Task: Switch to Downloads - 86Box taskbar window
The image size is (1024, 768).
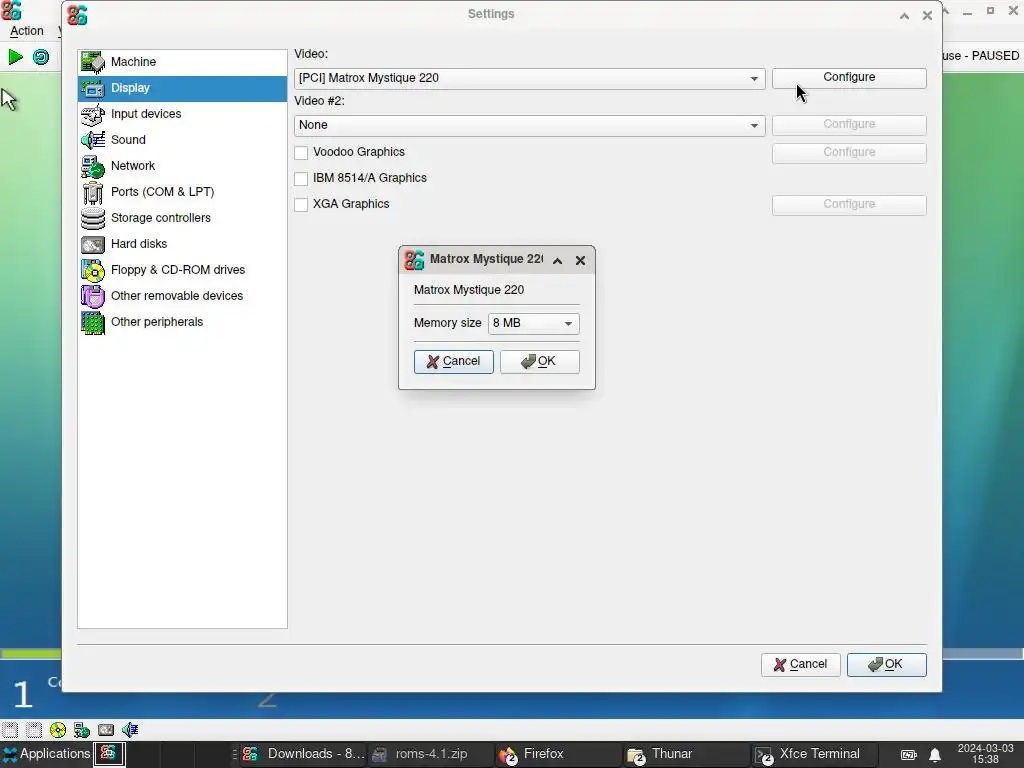Action: pos(303,754)
